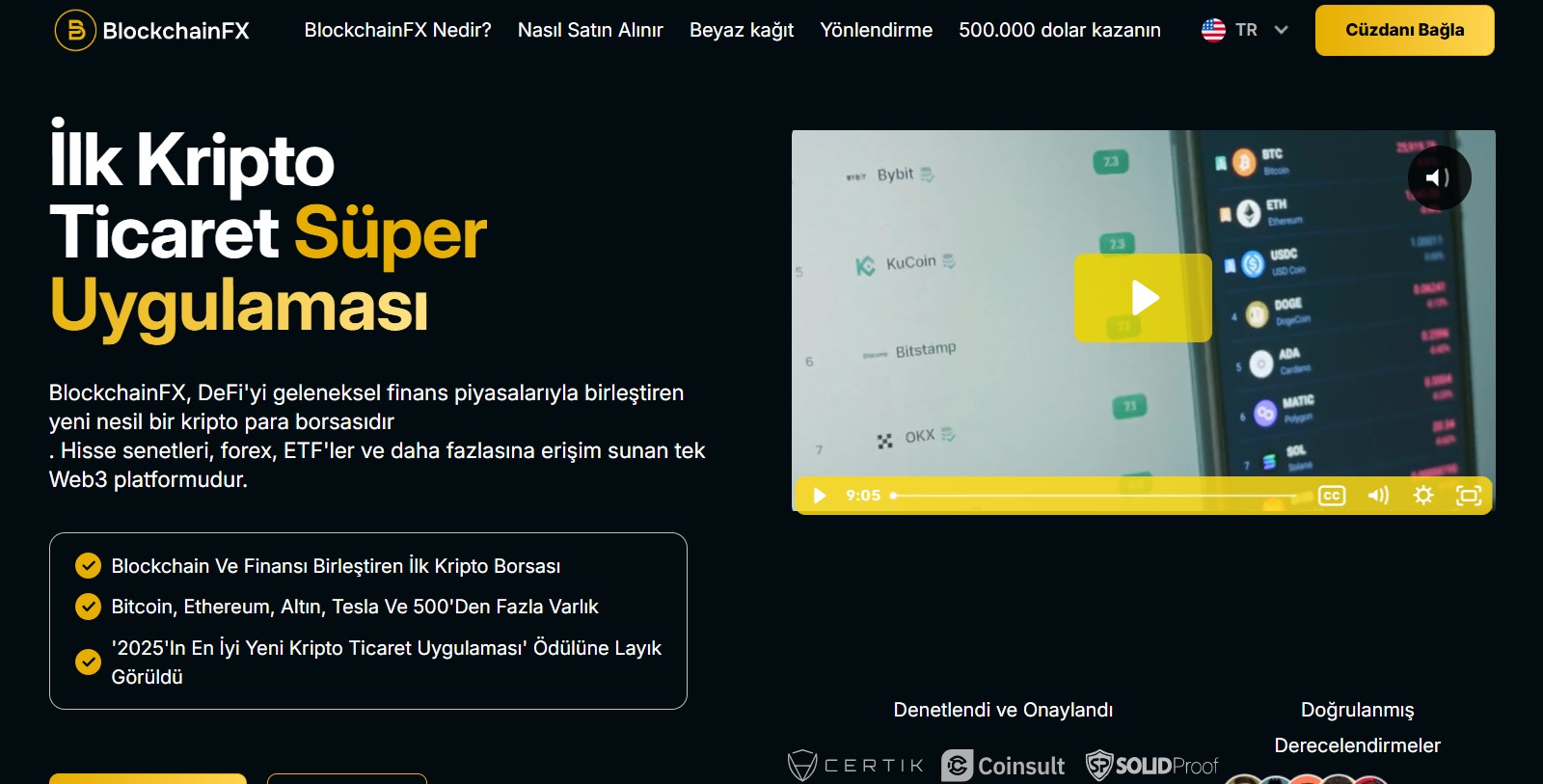1543x784 pixels.
Task: Open the BlockchainFX Nedir? menu item
Action: [x=397, y=30]
